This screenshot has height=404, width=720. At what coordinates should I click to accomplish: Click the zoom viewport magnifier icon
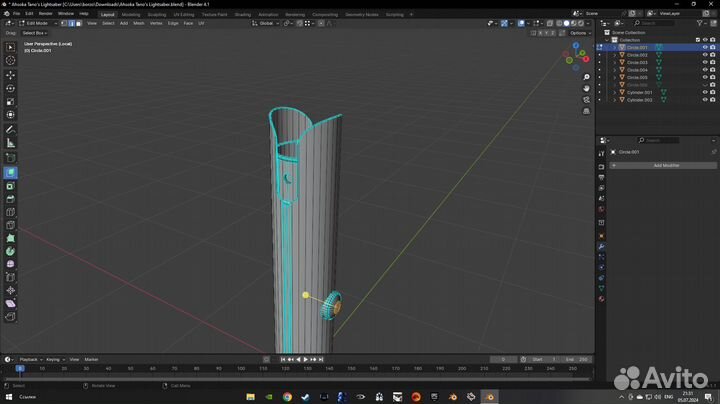(586, 77)
